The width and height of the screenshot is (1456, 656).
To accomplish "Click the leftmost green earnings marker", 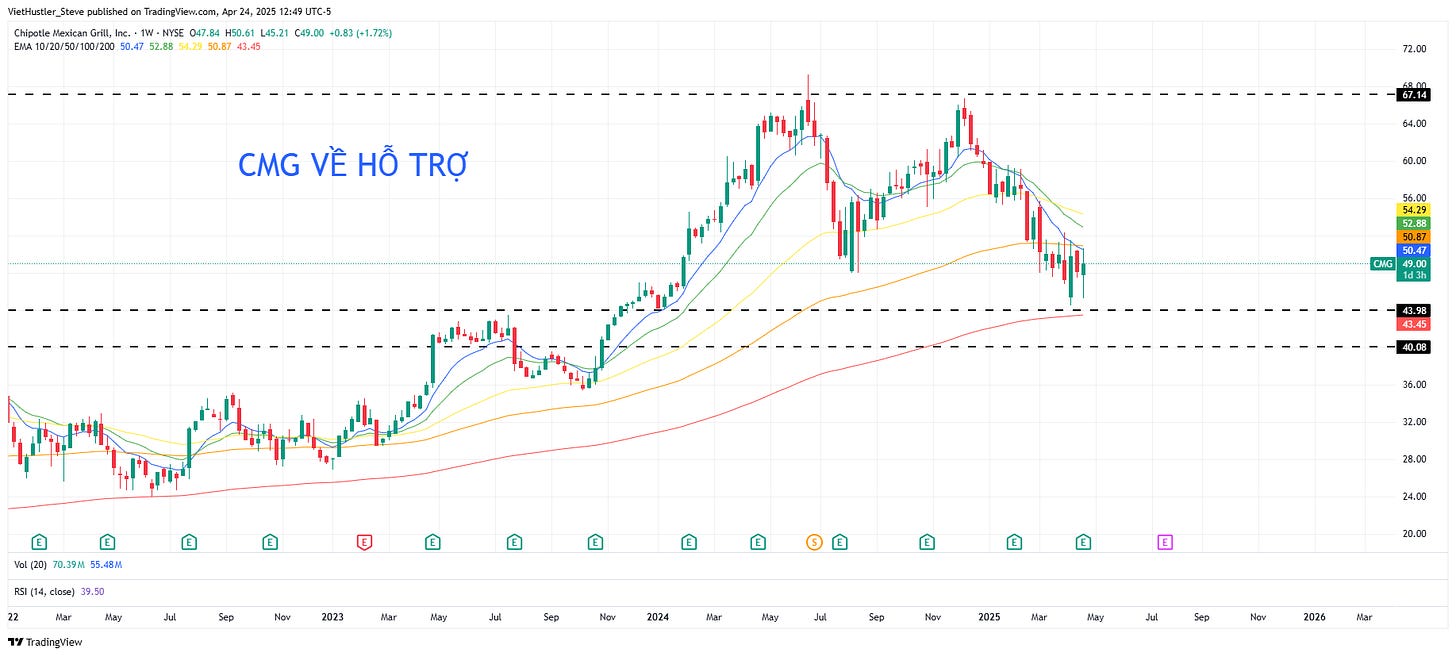I will click(39, 542).
